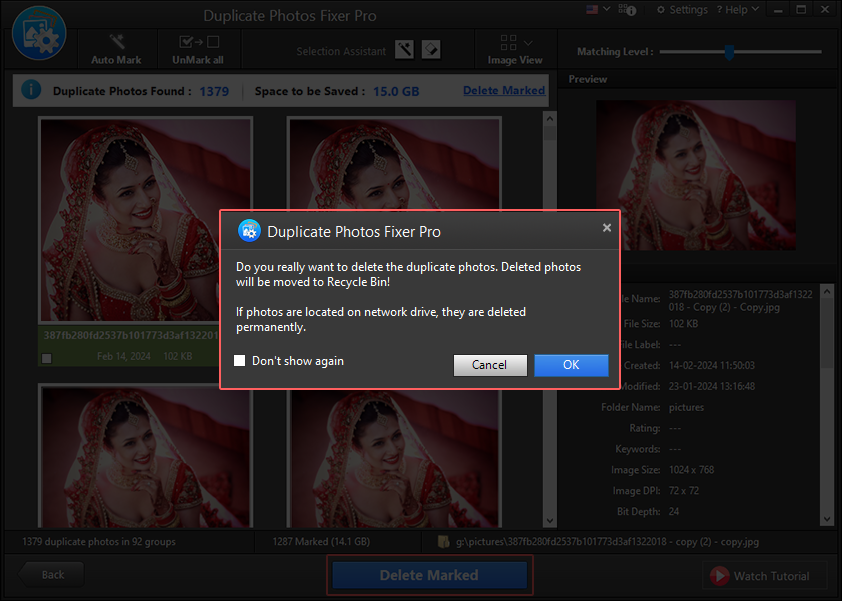Click the Bit Depth value 24
The height and width of the screenshot is (601, 842).
pyautogui.click(x=674, y=512)
